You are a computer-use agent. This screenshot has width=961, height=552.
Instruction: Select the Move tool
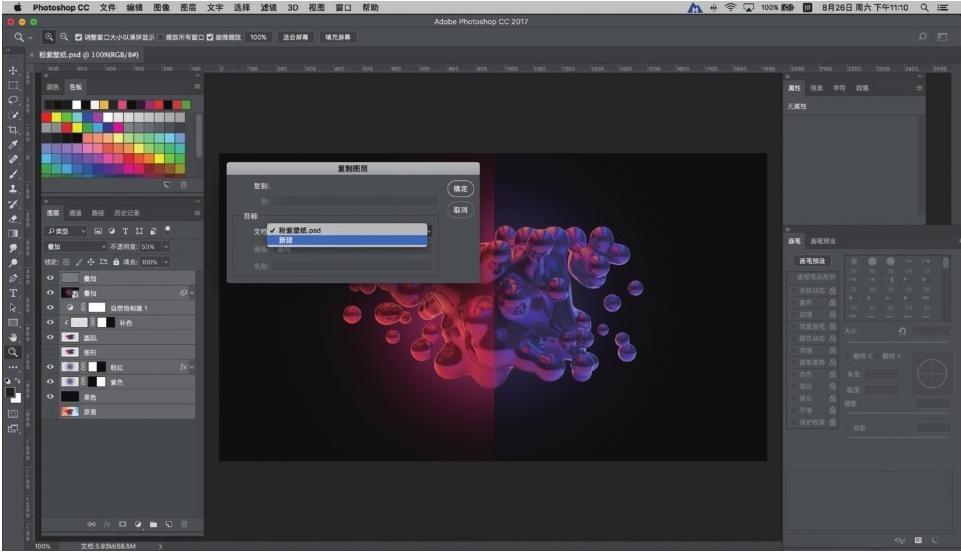13,70
